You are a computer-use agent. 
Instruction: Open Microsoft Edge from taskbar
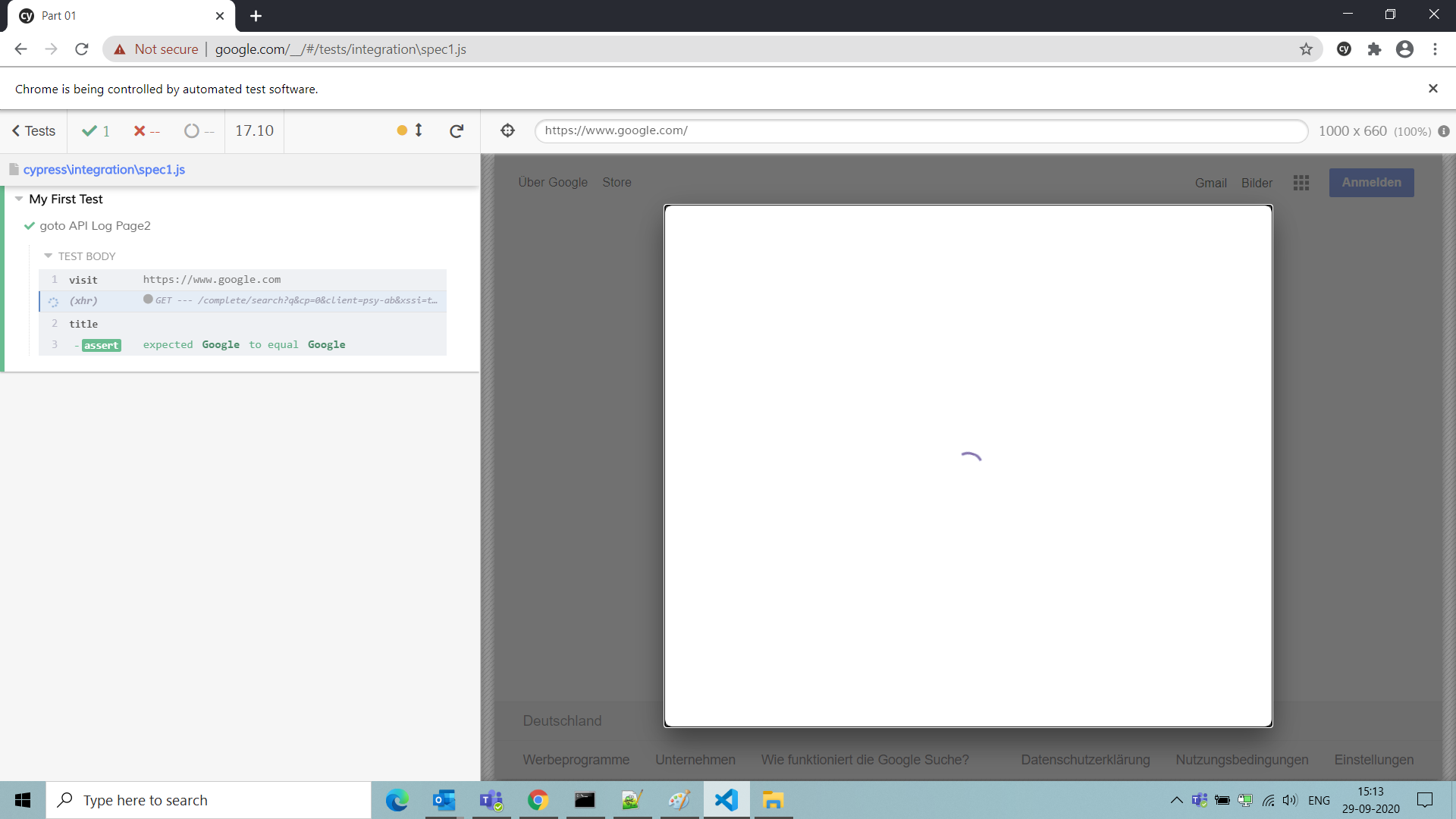tap(397, 800)
